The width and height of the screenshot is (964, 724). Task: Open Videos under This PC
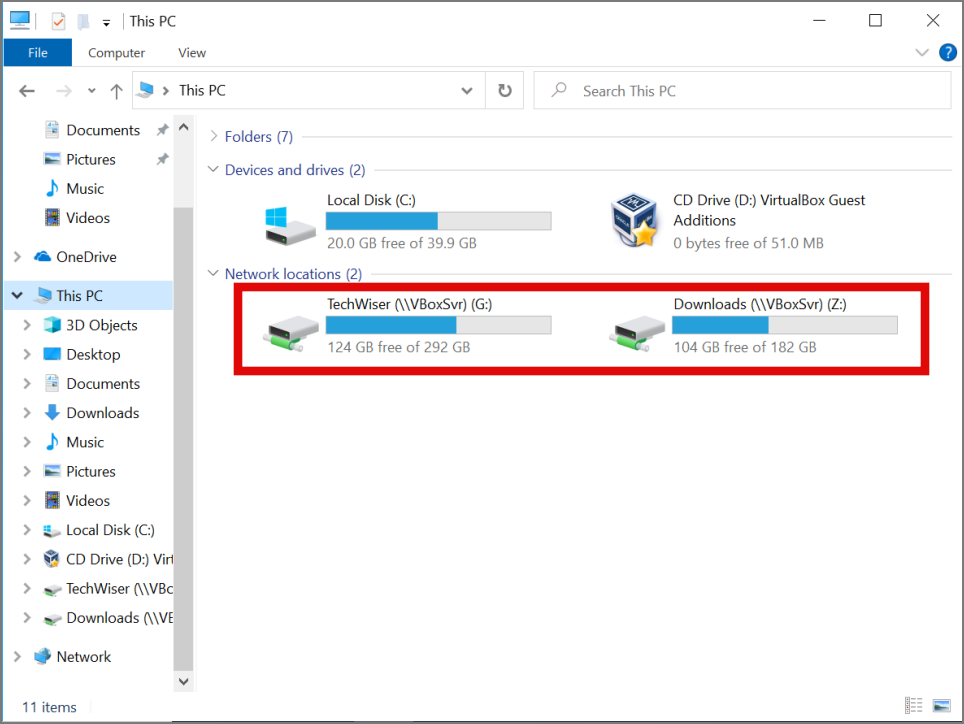[x=77, y=501]
